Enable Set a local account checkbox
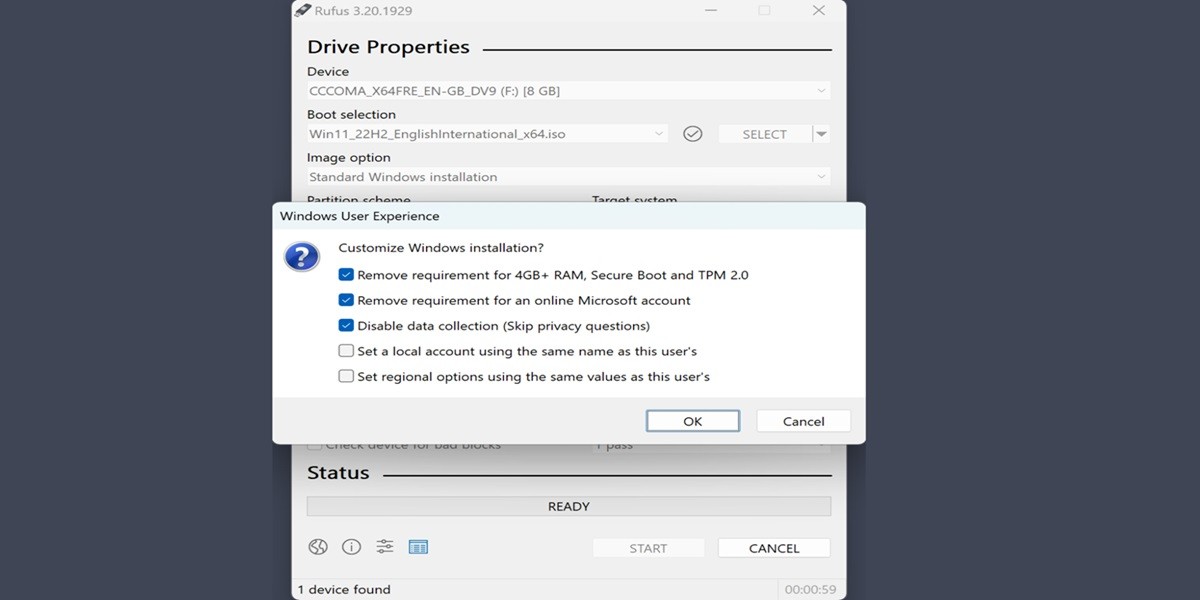 click(346, 351)
